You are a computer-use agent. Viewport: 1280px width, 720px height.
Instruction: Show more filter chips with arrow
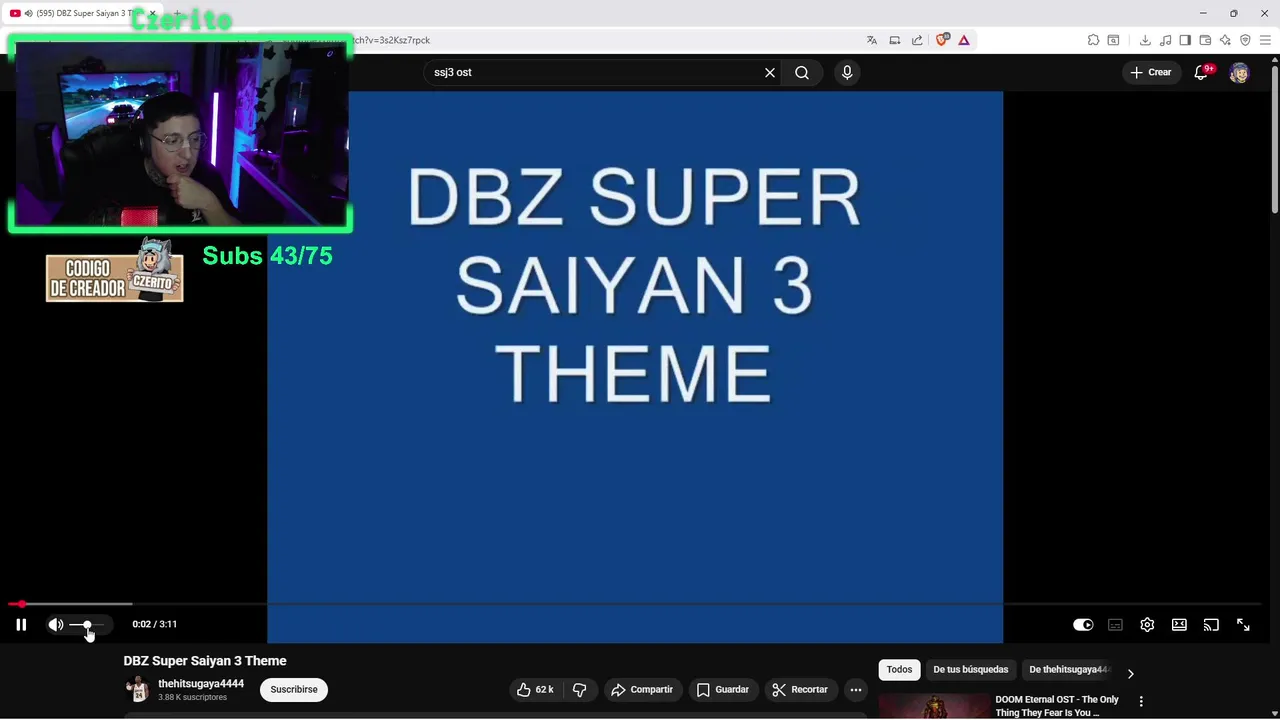1130,673
